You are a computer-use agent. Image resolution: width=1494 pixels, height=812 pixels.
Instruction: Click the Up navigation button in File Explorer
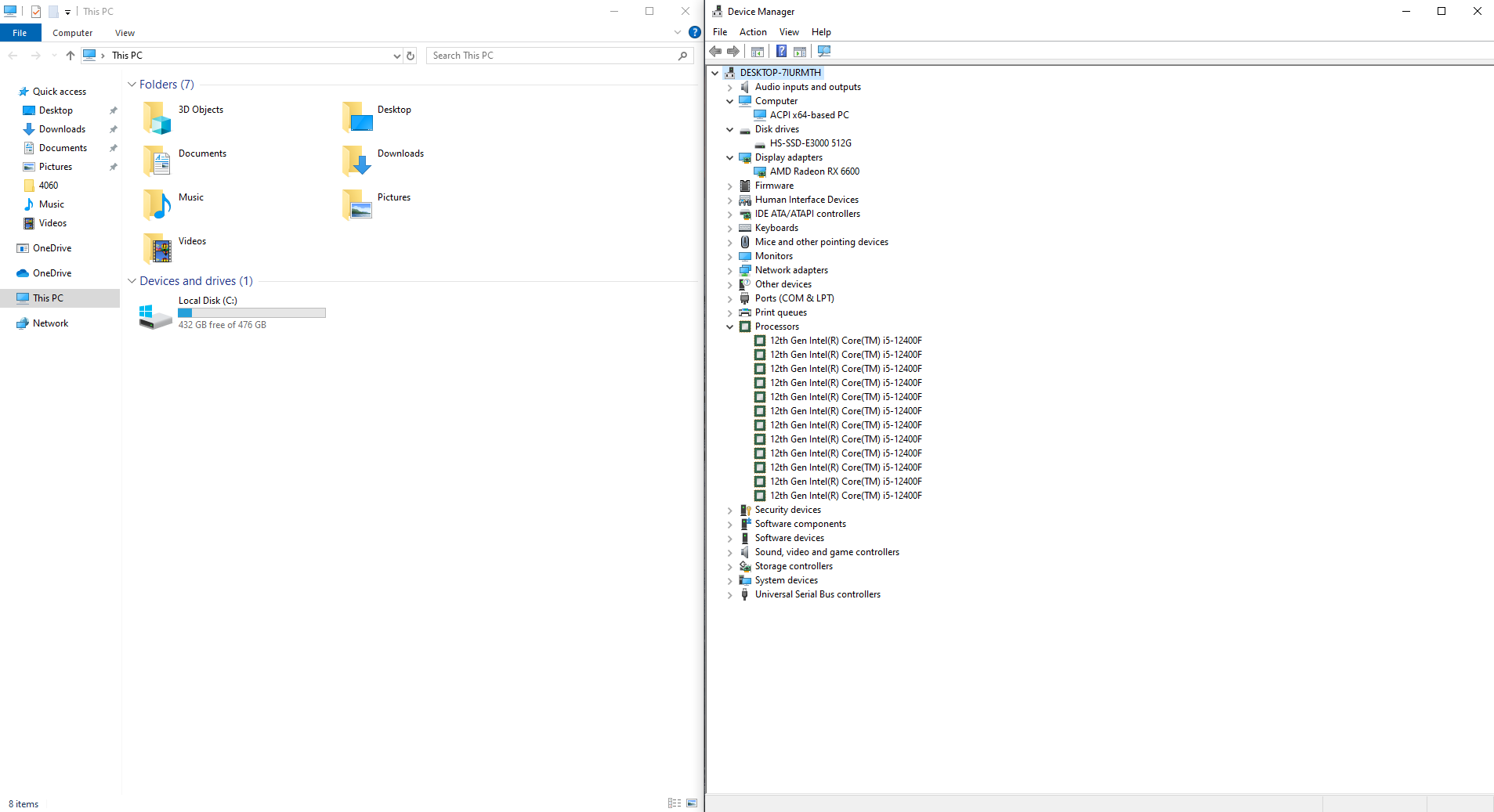[x=70, y=55]
